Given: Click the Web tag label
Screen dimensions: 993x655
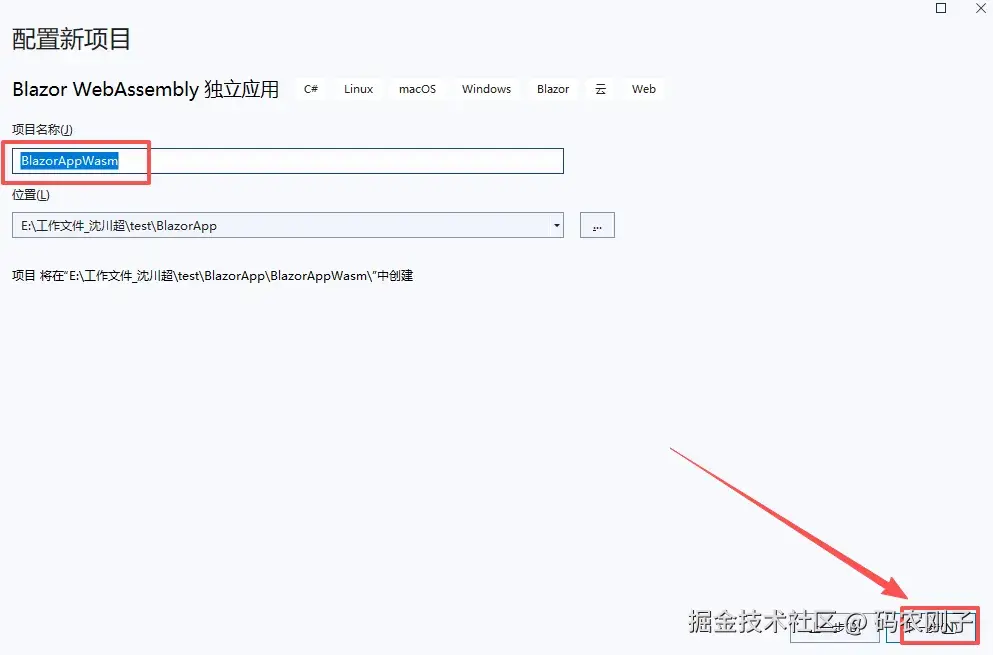Looking at the screenshot, I should tap(643, 89).
